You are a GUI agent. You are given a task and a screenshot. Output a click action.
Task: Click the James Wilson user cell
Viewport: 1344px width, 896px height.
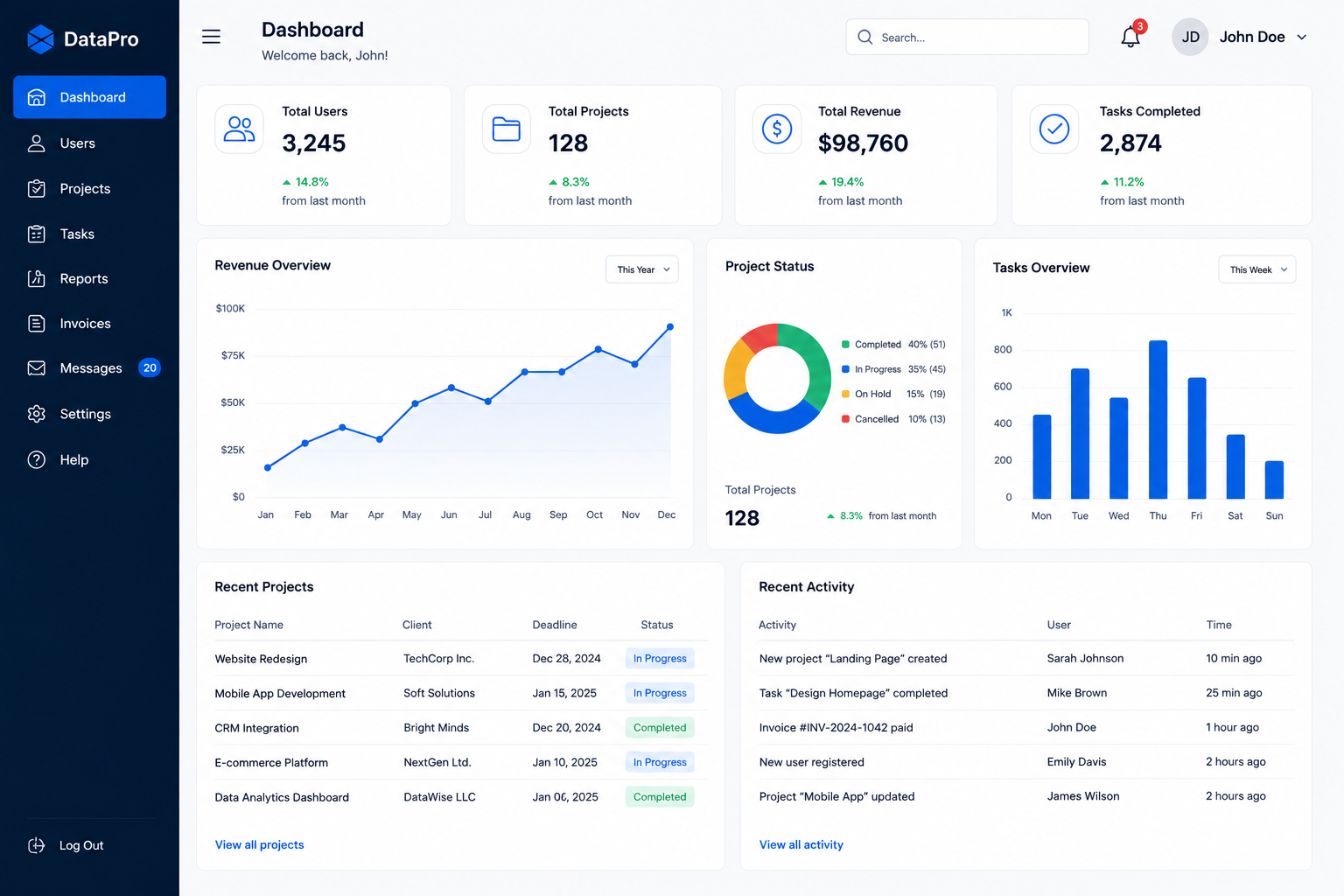(1083, 796)
